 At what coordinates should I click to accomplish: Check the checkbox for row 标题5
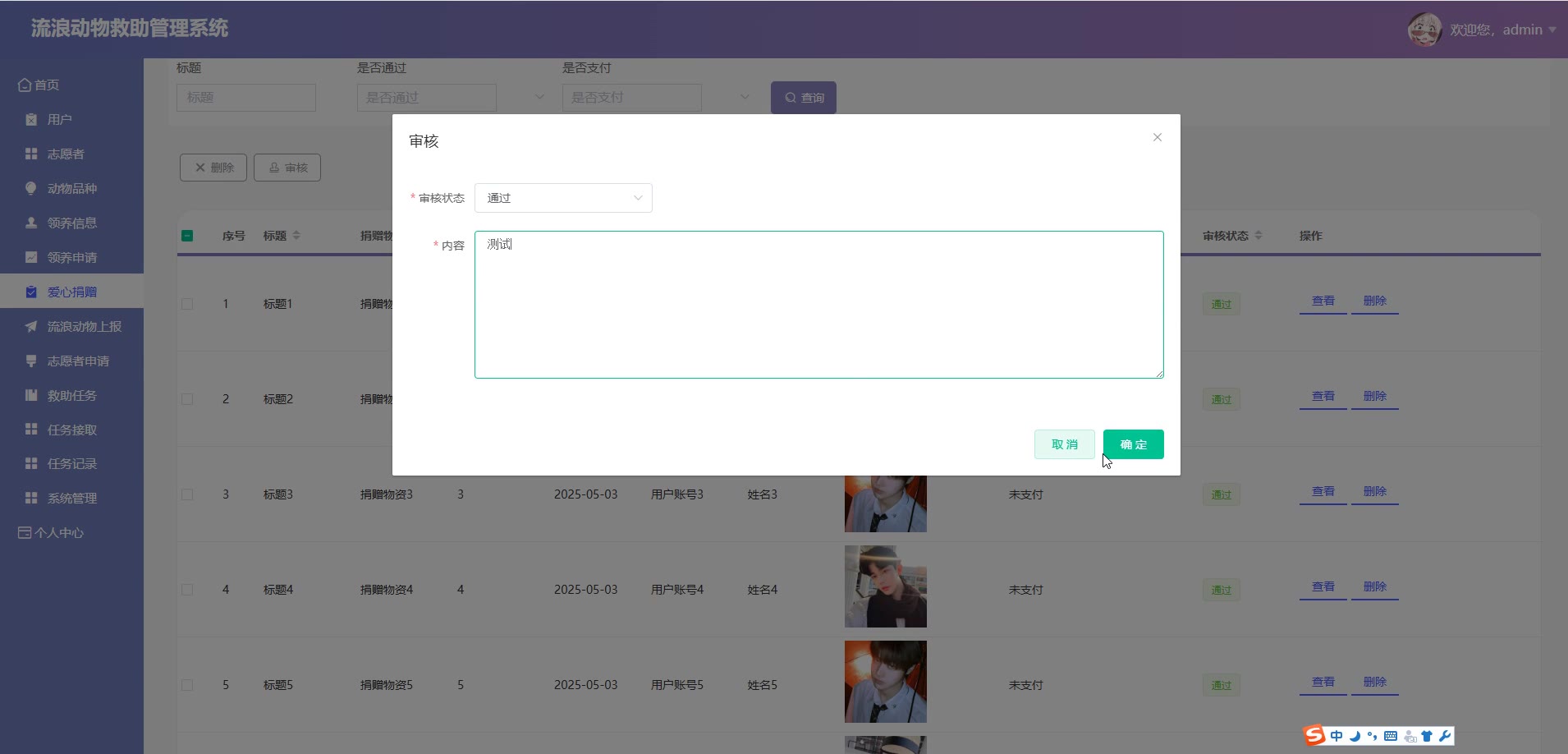187,685
